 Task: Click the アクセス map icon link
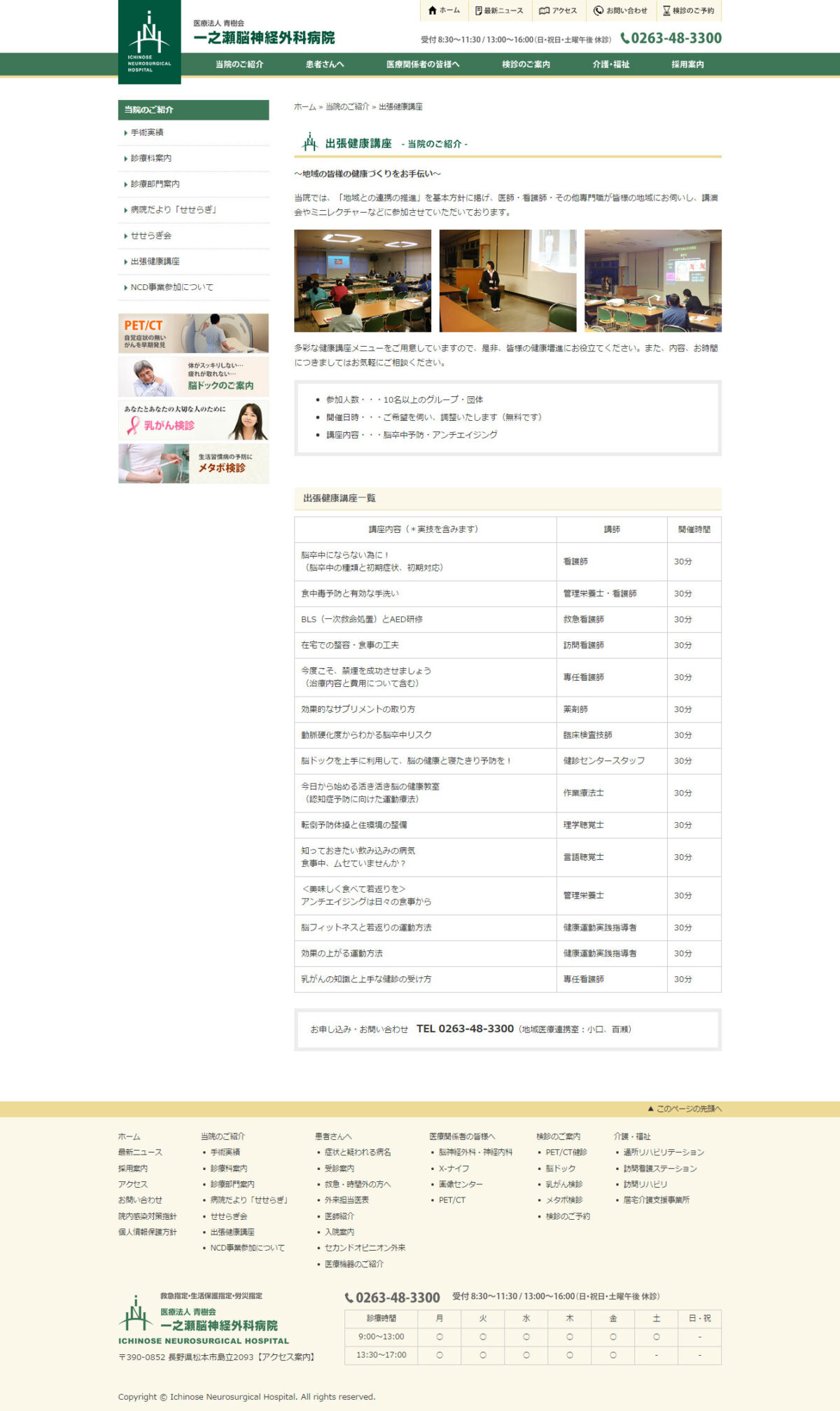[544, 11]
